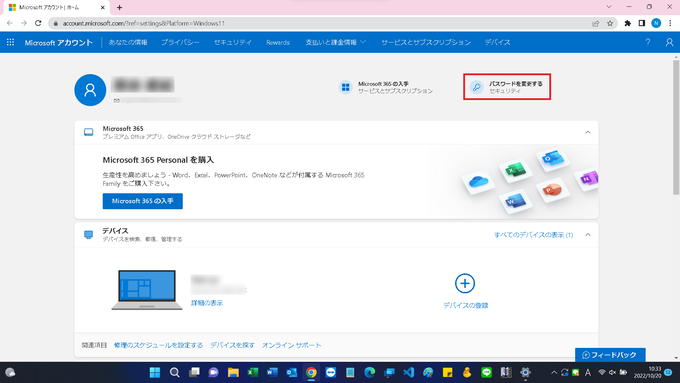The height and width of the screenshot is (383, 680).
Task: Bookmark this page with star icon
Action: tap(610, 23)
